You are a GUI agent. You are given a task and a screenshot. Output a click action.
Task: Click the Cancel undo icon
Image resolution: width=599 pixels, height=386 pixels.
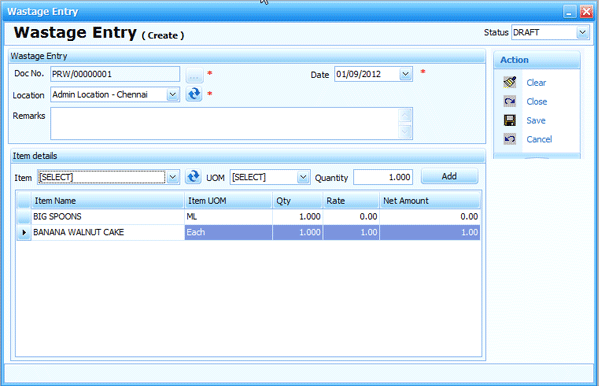tap(510, 139)
